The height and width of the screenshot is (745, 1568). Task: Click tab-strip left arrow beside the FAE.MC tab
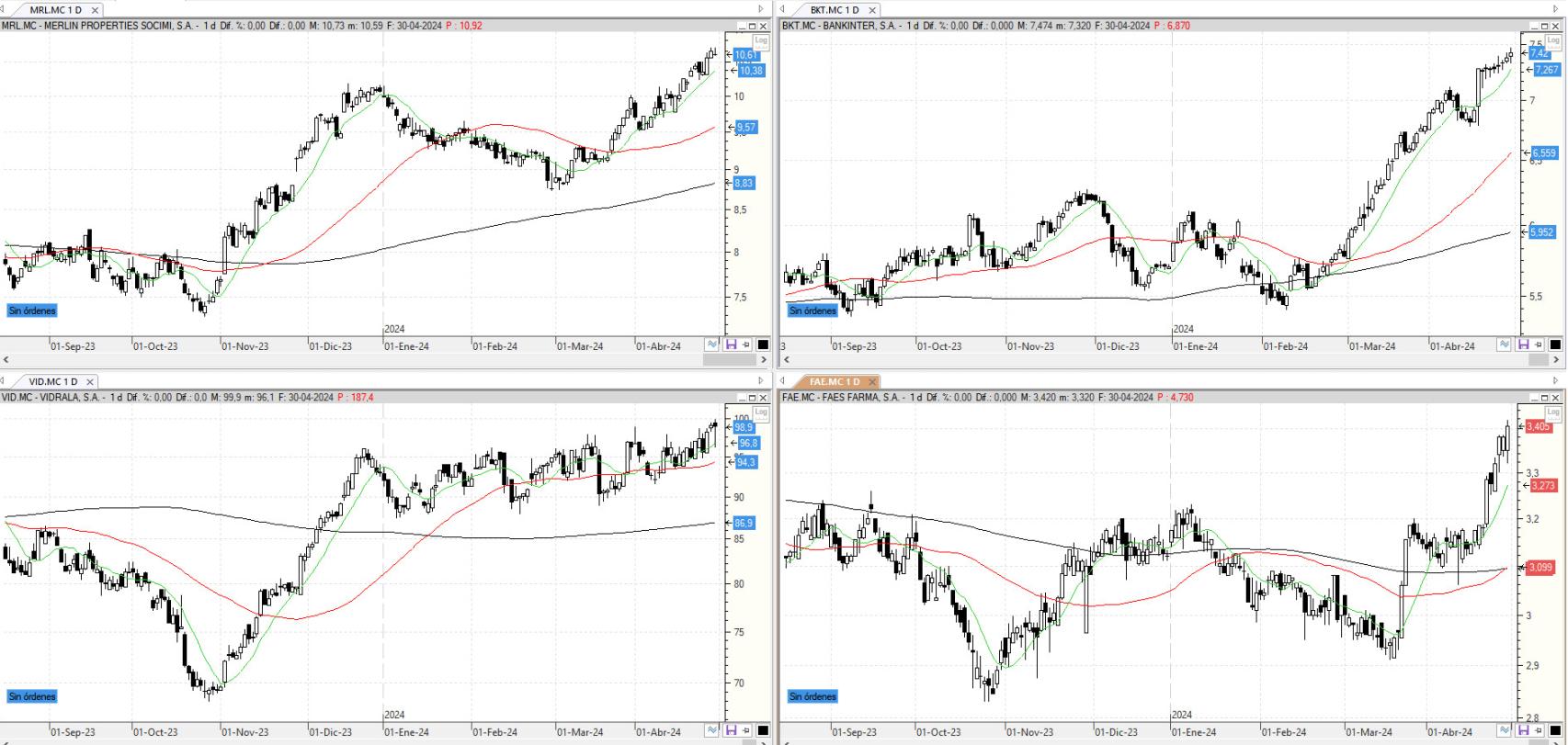click(x=782, y=380)
